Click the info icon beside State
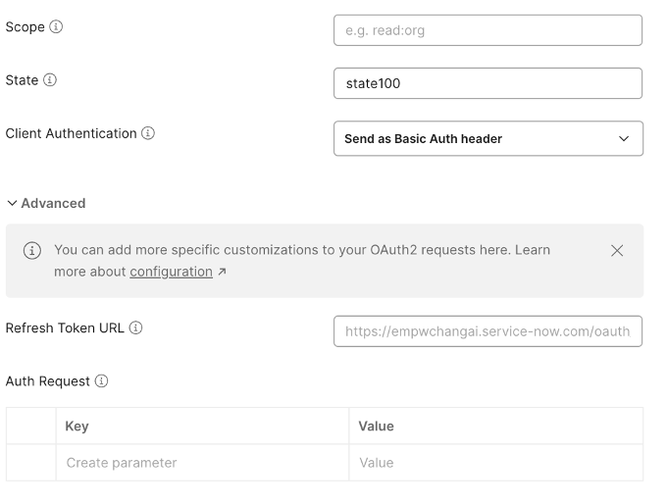The height and width of the screenshot is (500, 667). [x=50, y=80]
